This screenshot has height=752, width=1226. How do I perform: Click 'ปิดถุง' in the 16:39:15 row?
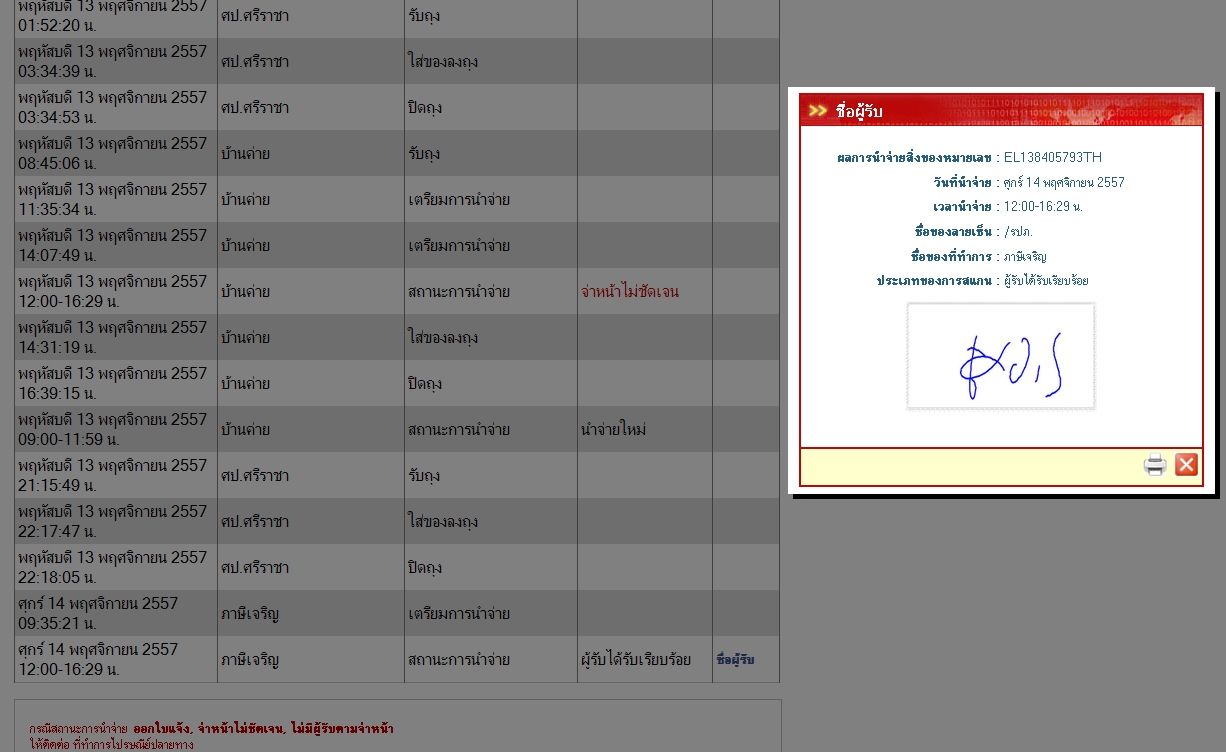pyautogui.click(x=425, y=384)
